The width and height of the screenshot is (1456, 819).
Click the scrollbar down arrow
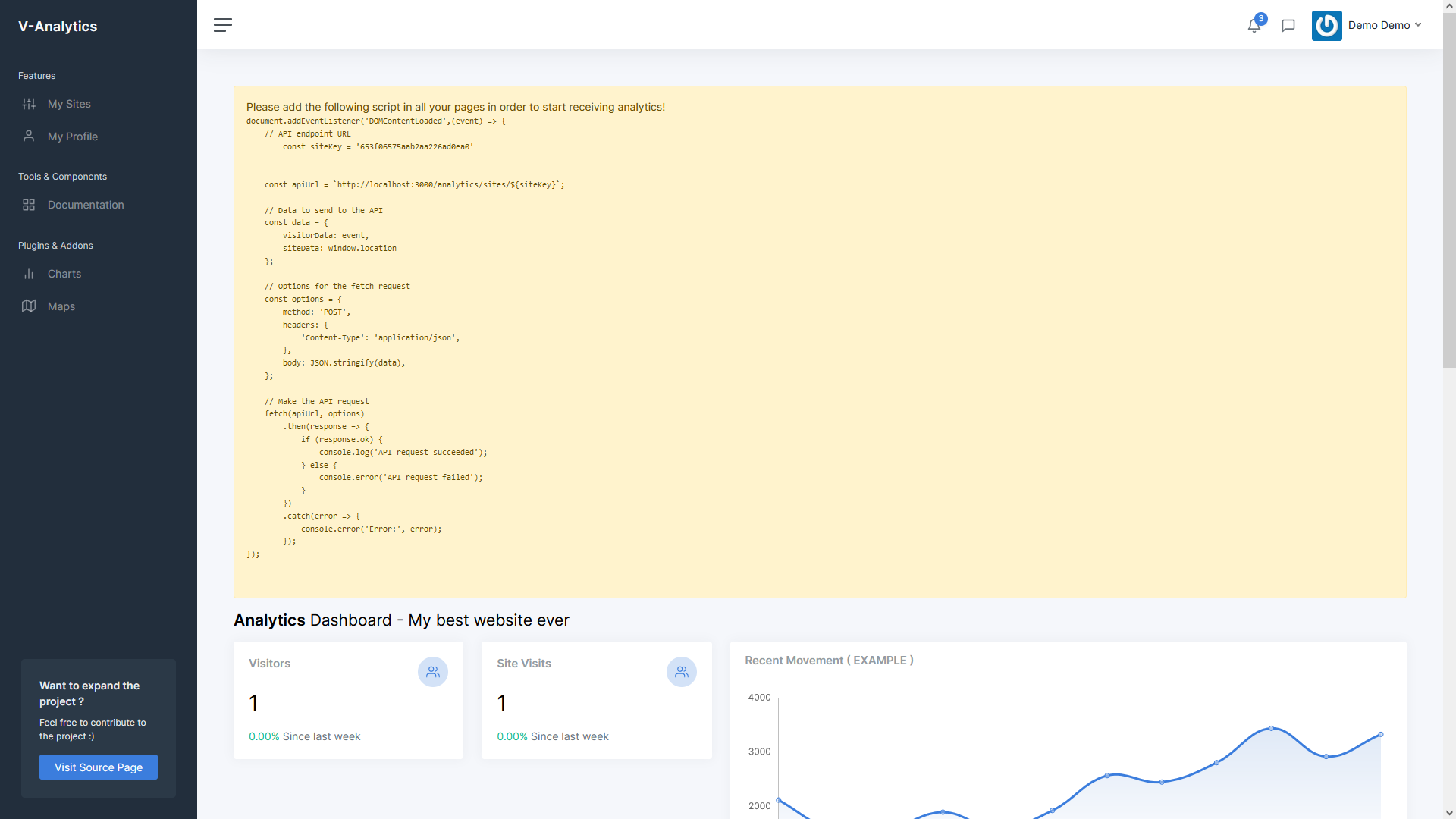pos(1449,813)
